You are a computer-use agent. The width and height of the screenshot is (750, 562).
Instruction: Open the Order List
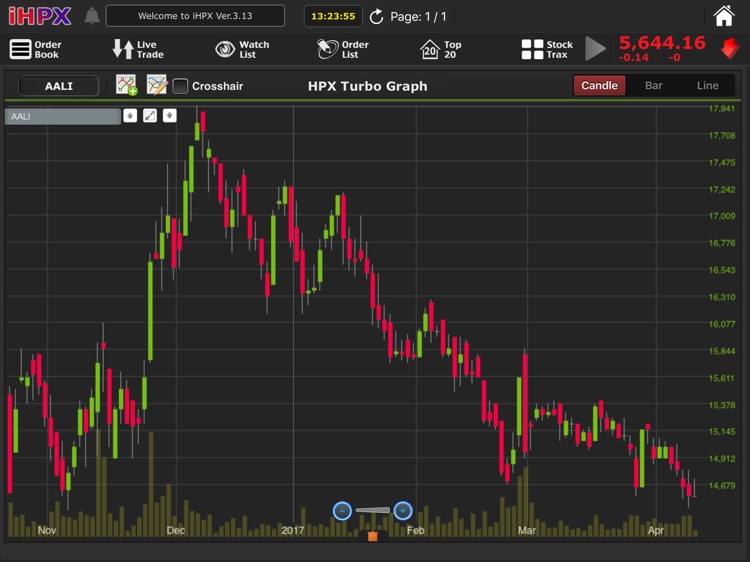click(342, 49)
